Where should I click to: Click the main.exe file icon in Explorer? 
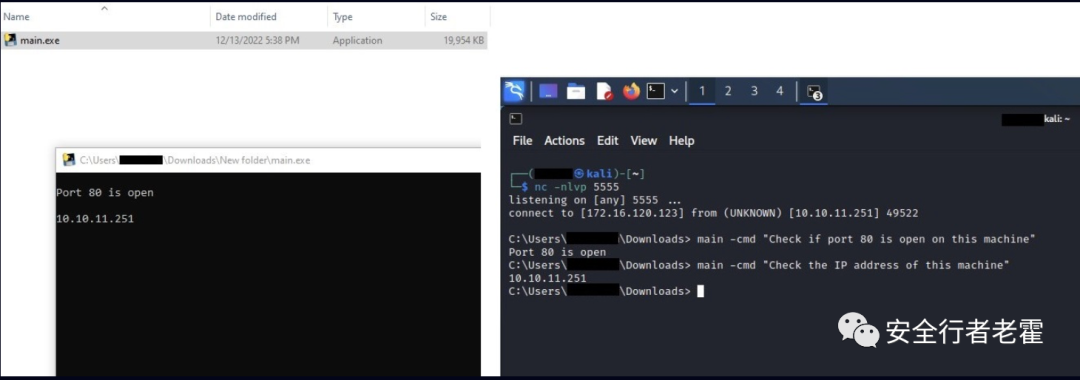[10, 40]
